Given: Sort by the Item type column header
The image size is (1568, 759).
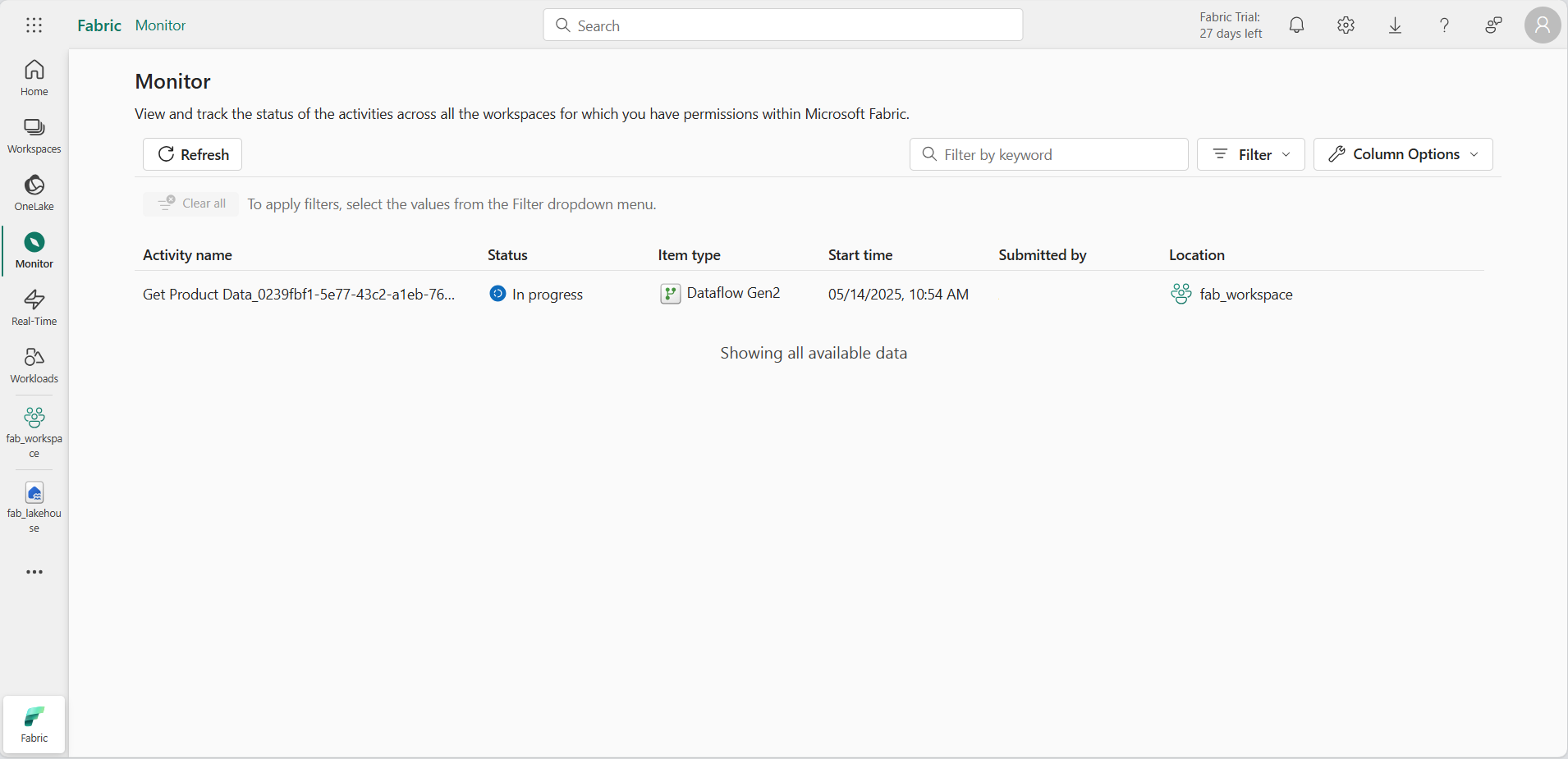Looking at the screenshot, I should pos(689,255).
